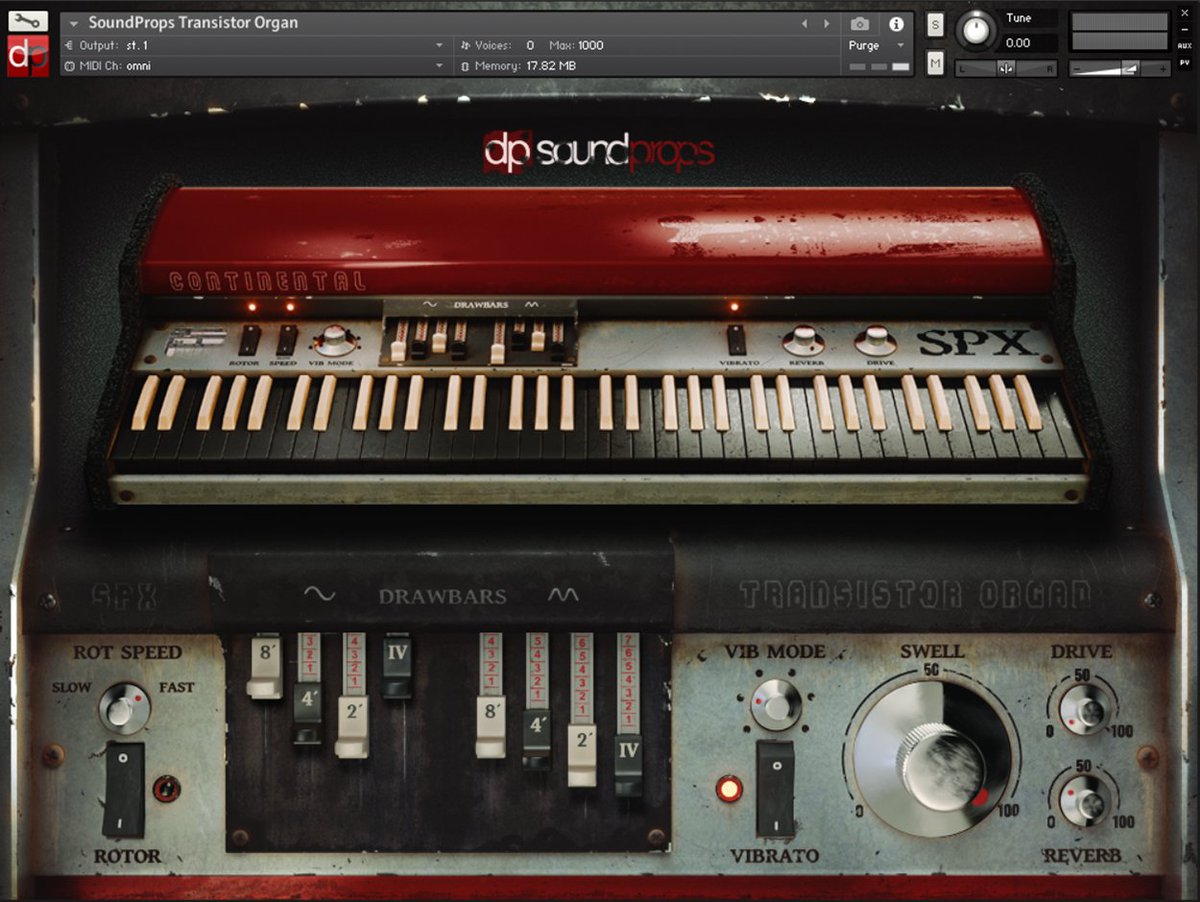Click the glowing vibrato indicator lamp

click(727, 789)
